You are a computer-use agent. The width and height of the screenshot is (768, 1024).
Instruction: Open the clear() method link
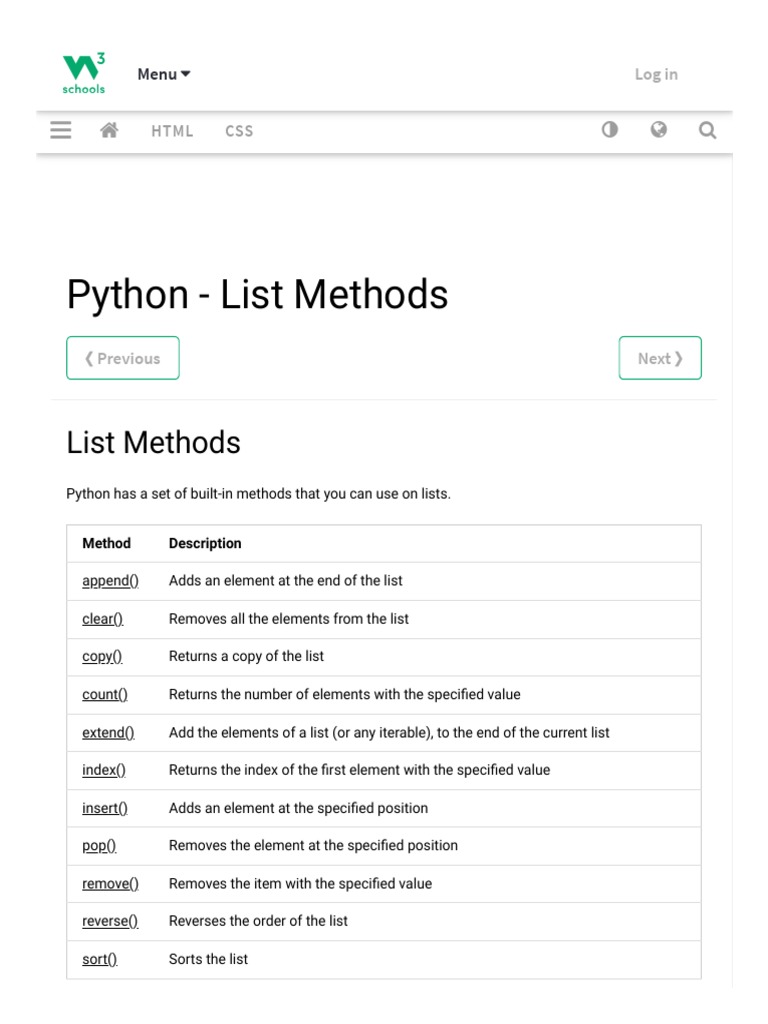102,619
